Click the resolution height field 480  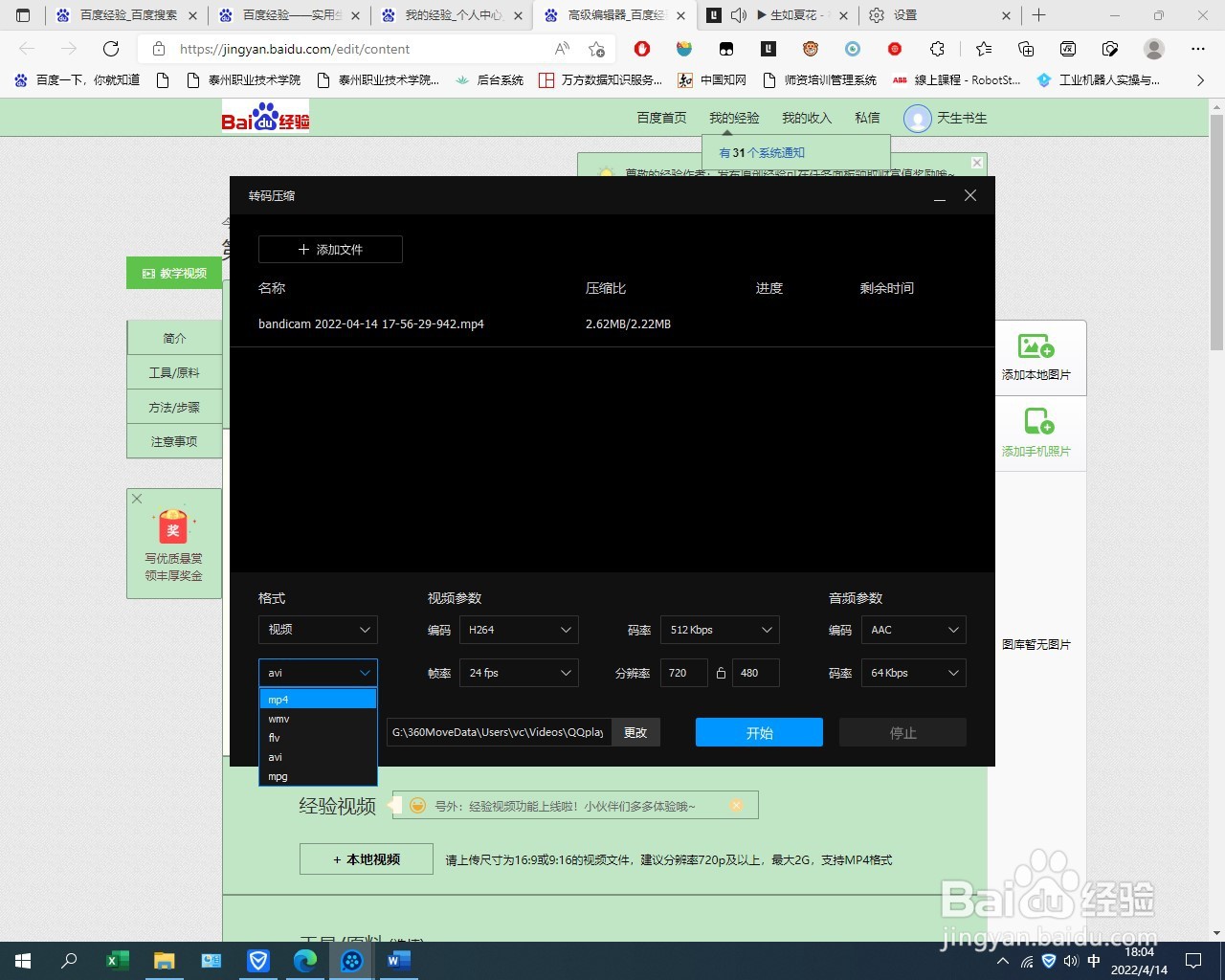click(x=756, y=673)
